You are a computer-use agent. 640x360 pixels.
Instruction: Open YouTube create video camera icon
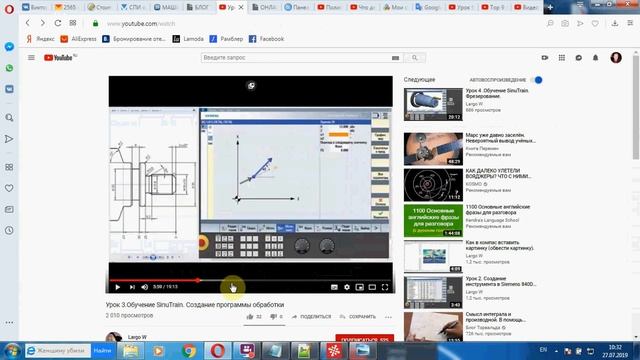pyautogui.click(x=545, y=58)
